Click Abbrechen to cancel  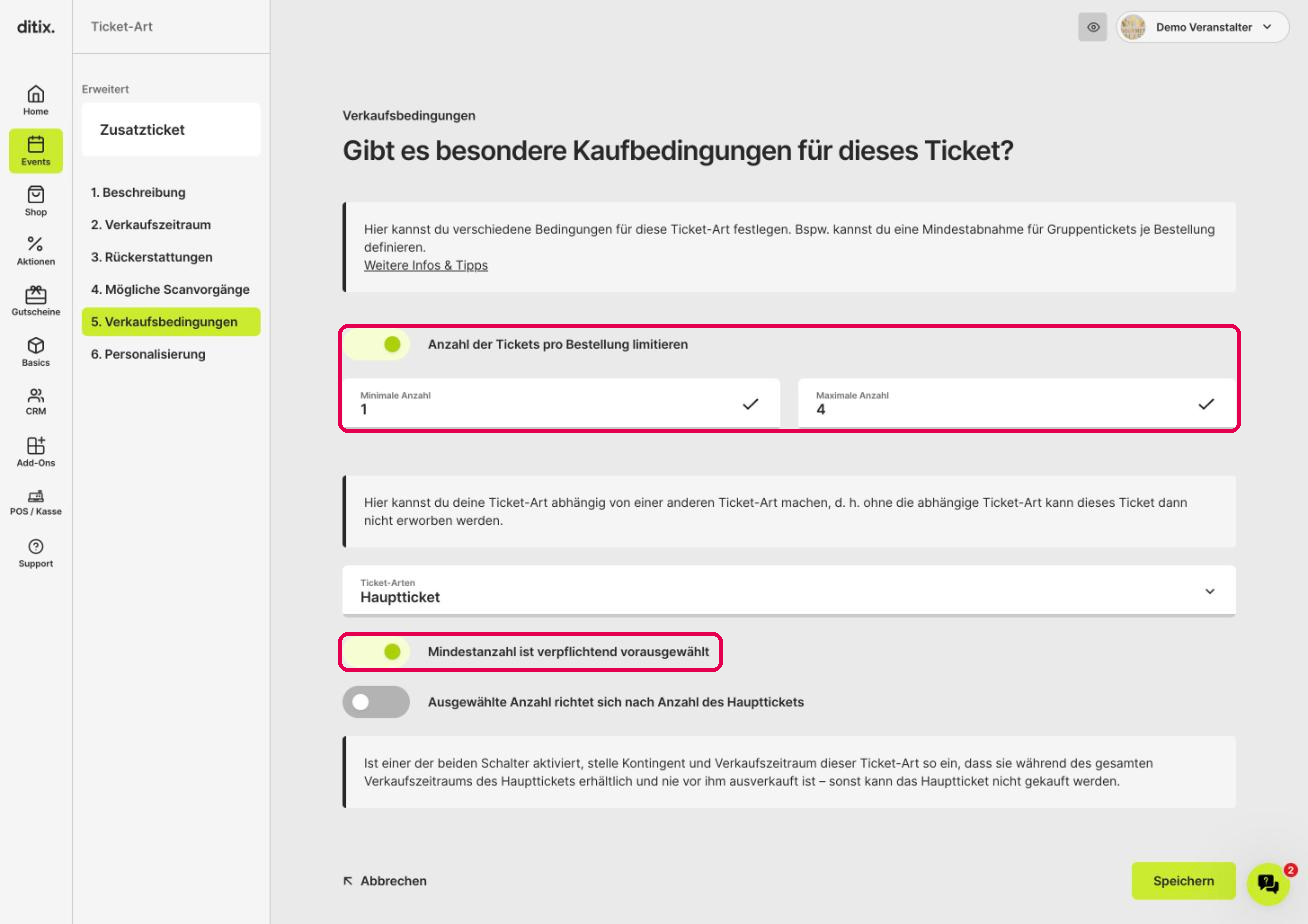pos(385,881)
